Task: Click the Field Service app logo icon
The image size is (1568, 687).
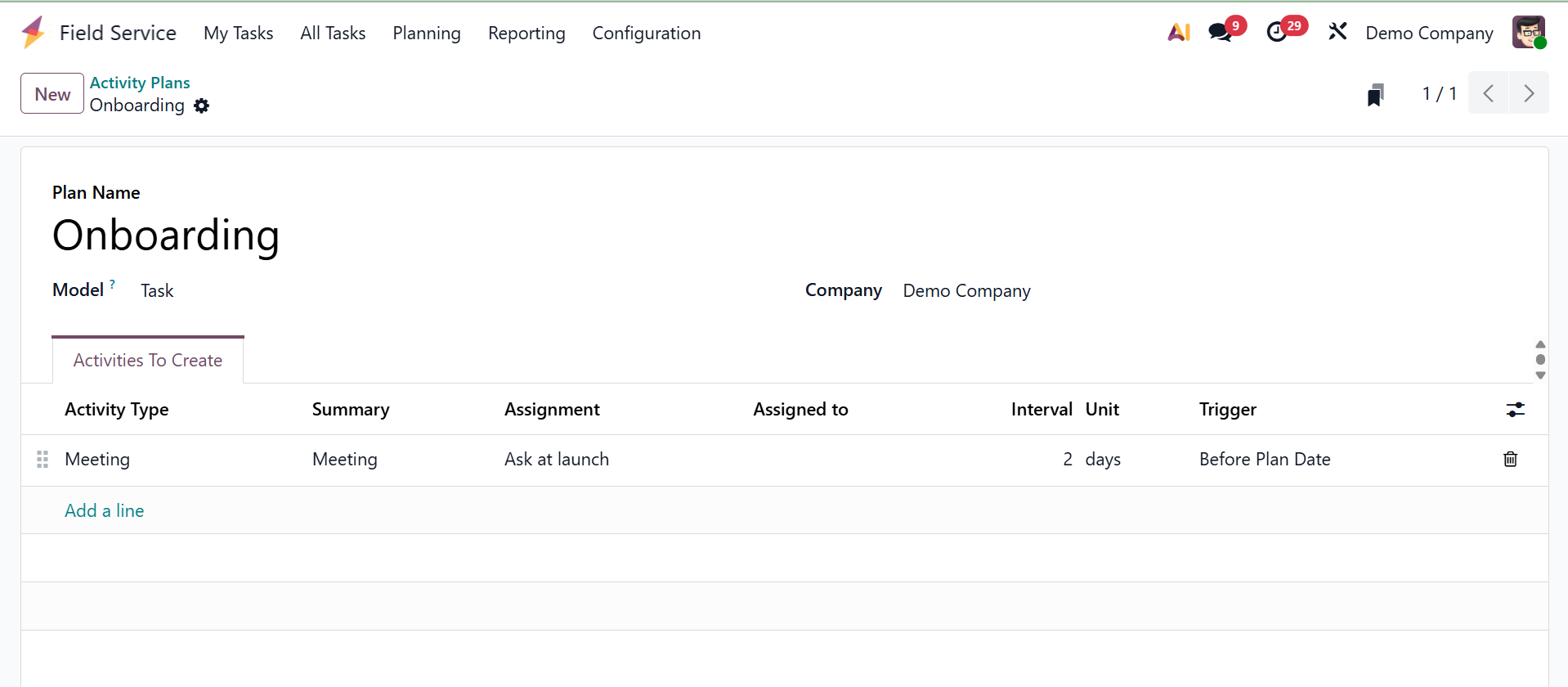Action: (34, 33)
